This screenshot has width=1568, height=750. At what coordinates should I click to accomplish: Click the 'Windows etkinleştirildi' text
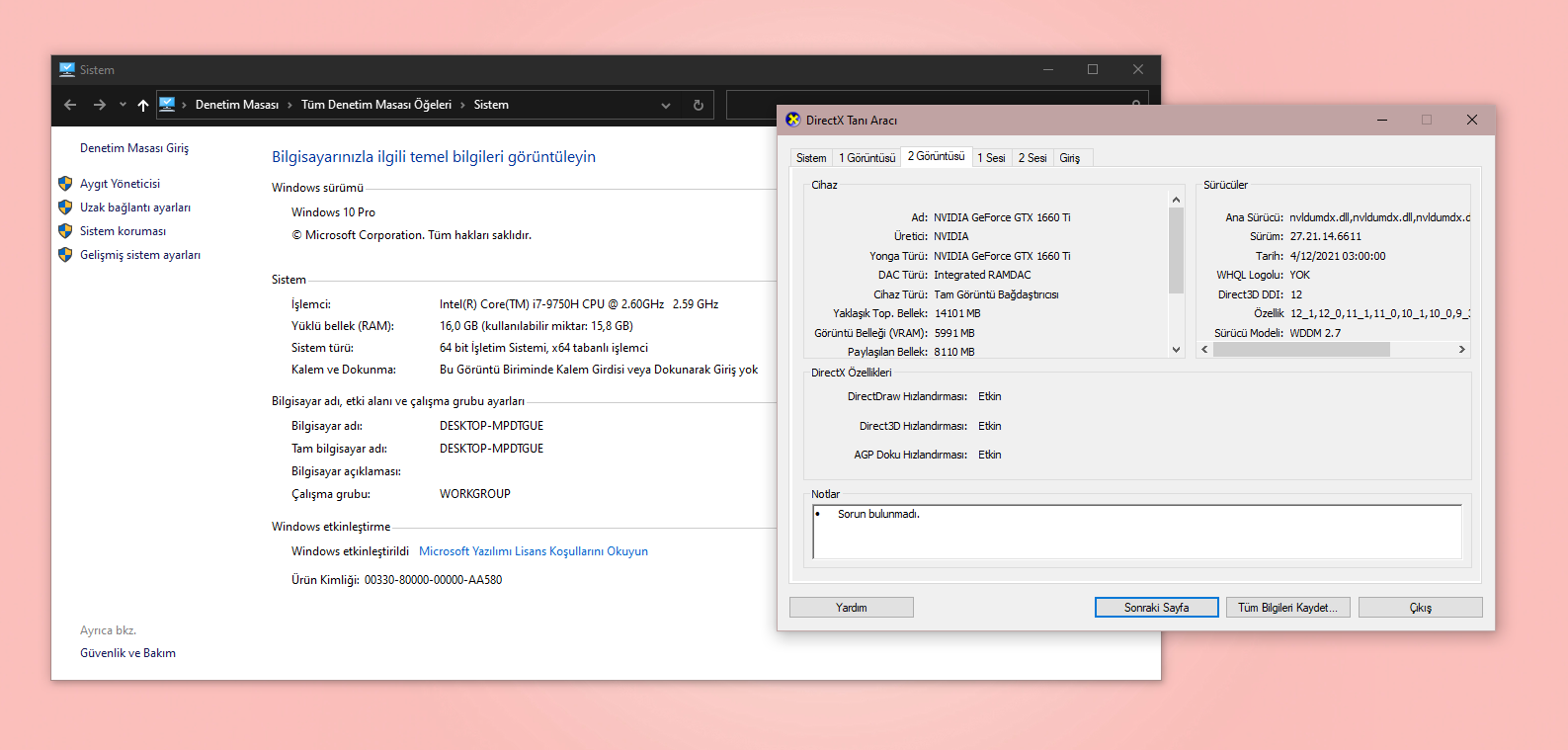pos(350,551)
